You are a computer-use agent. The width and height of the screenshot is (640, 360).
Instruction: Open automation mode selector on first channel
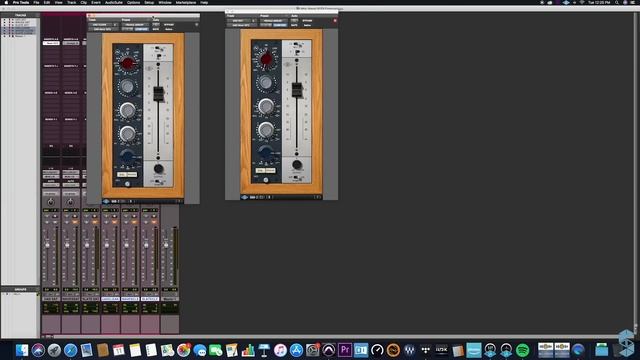pyautogui.click(x=51, y=185)
